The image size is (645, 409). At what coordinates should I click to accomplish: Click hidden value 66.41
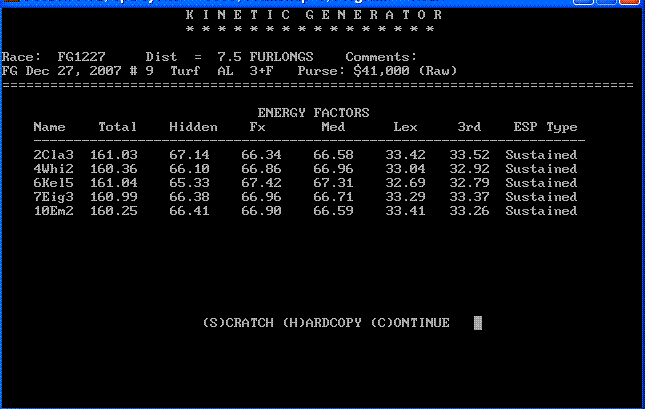coord(189,211)
